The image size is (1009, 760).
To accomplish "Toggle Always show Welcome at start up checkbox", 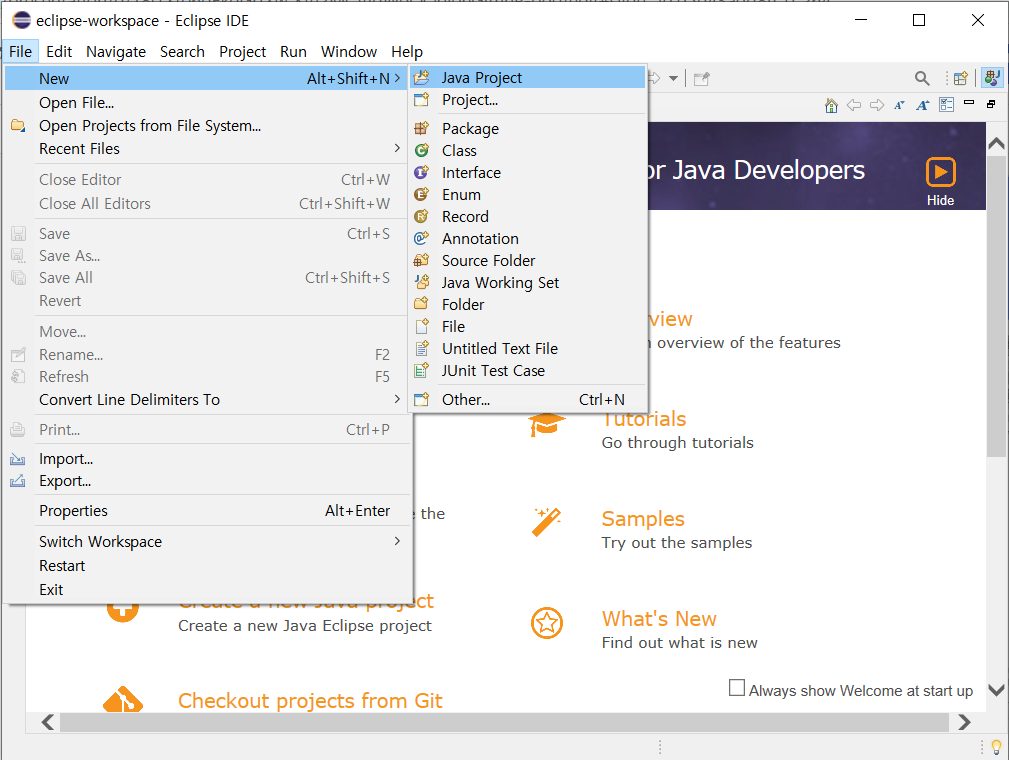I will [x=737, y=688].
